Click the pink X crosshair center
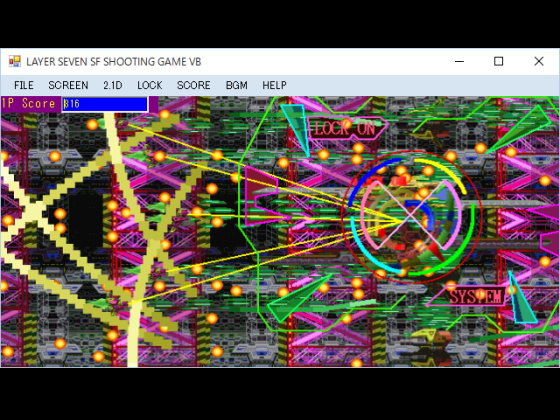 [x=410, y=215]
